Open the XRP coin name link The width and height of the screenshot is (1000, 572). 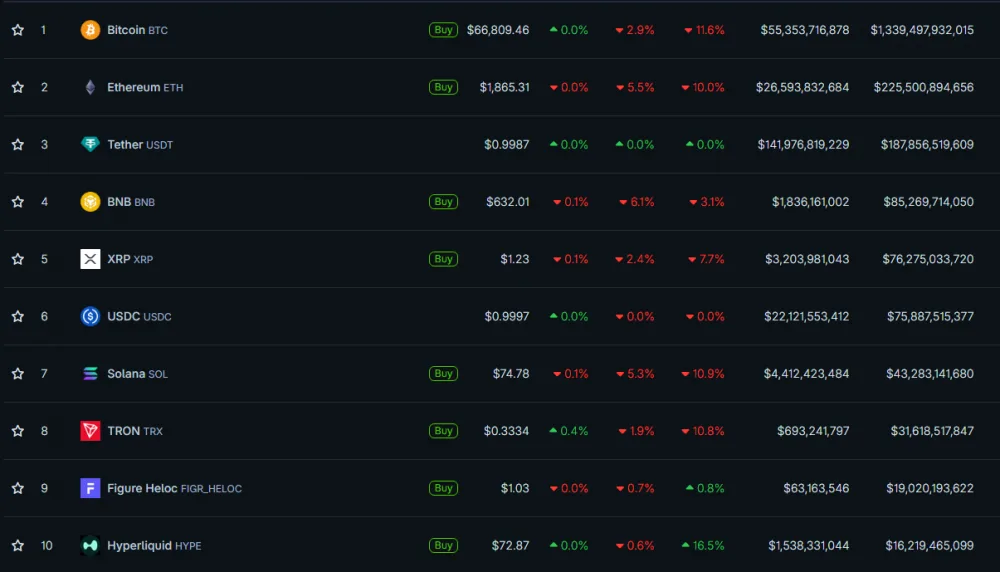[x=130, y=259]
